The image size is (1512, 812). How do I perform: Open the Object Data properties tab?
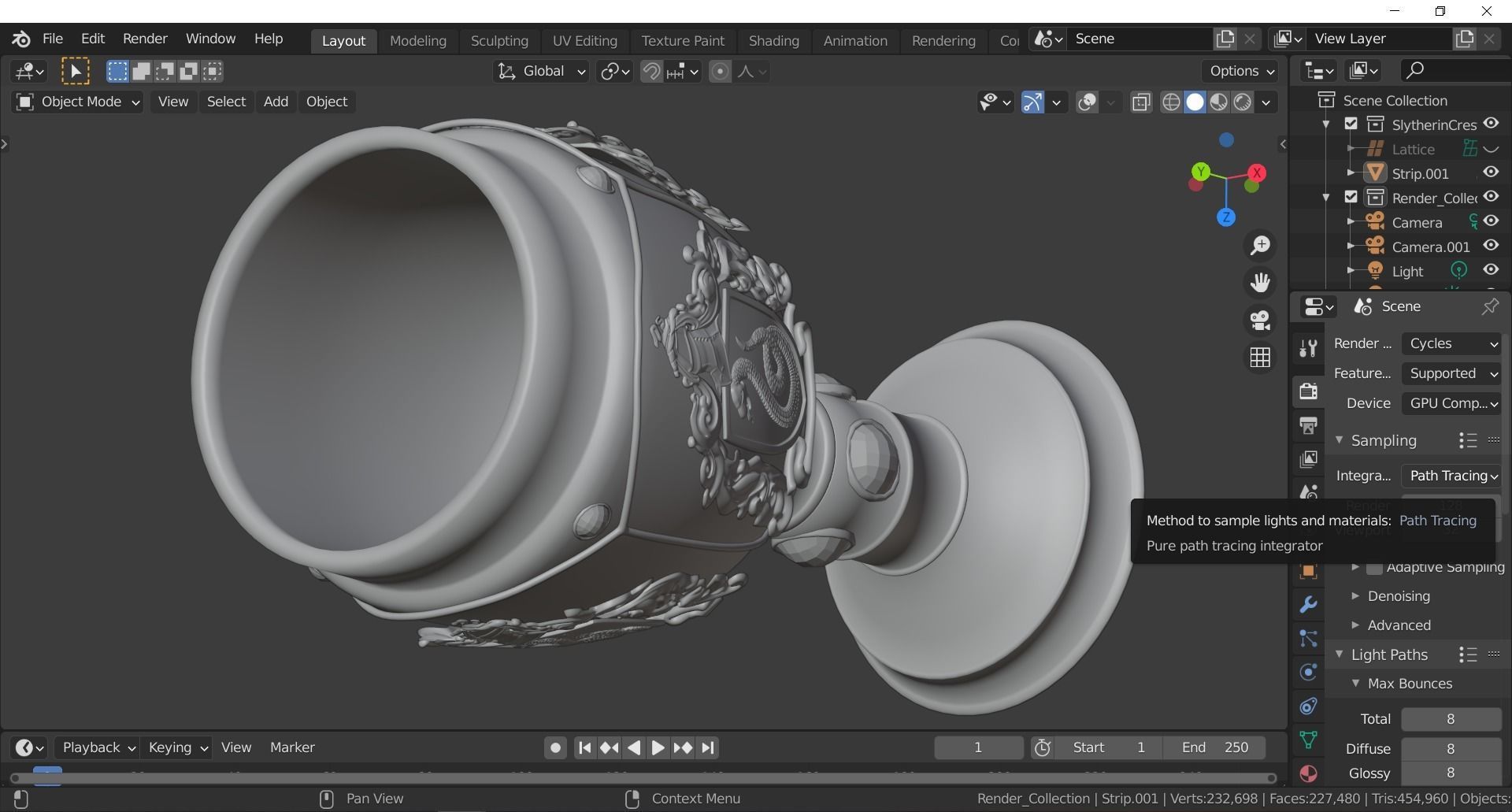click(1308, 740)
